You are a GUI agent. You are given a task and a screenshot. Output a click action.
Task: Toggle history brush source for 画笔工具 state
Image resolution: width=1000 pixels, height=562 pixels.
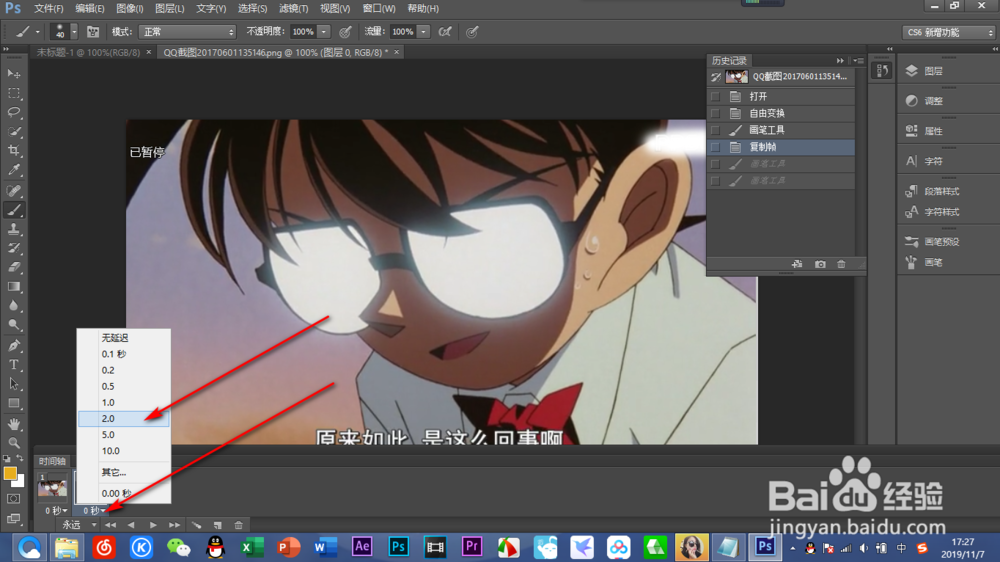pos(716,129)
